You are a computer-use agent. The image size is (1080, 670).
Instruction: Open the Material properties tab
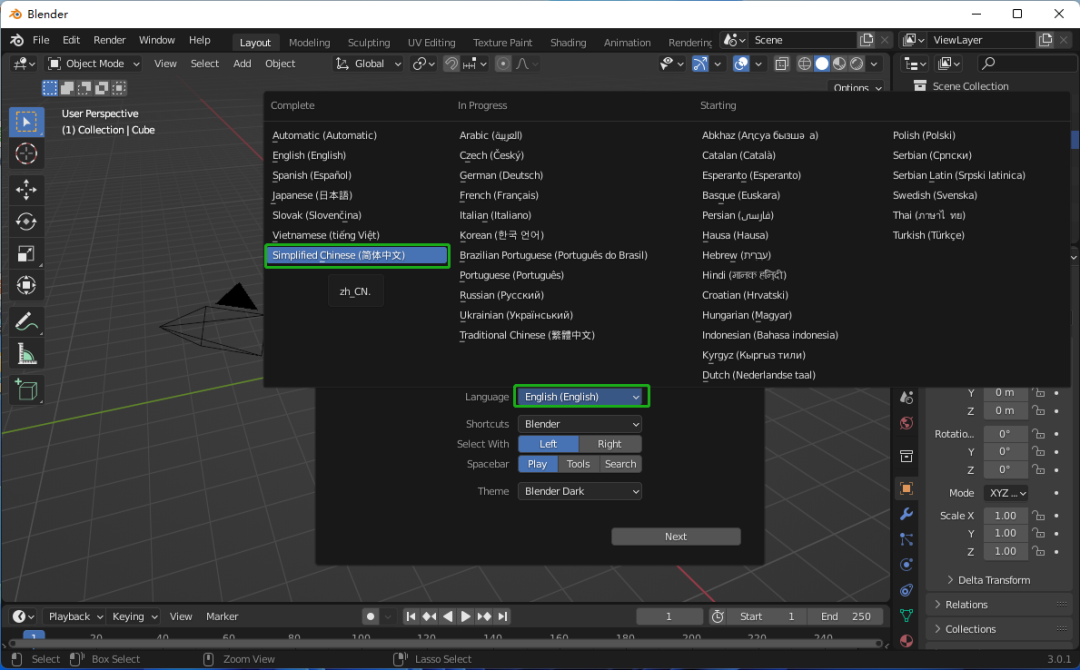906,640
